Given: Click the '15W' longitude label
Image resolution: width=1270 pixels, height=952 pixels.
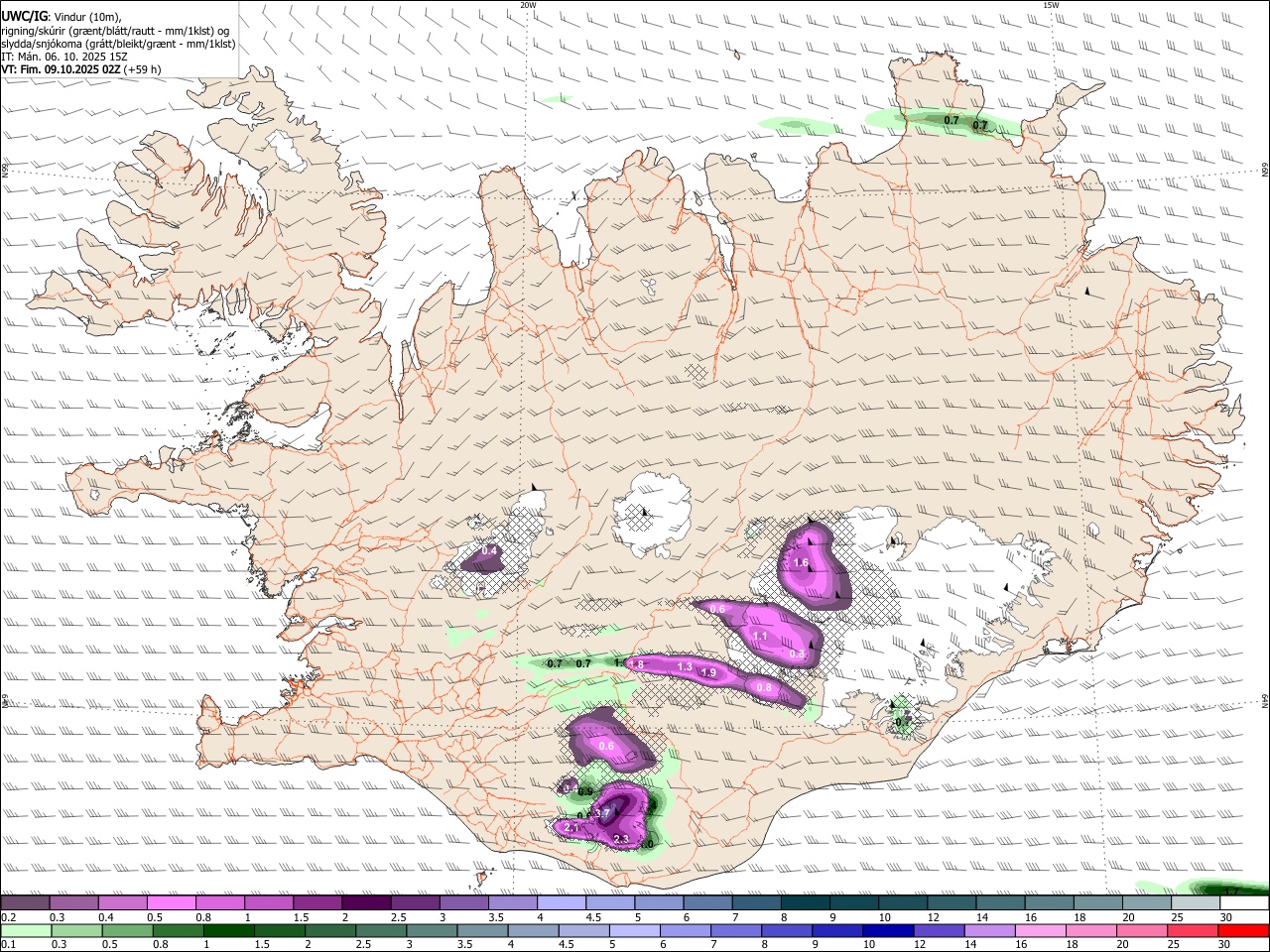Looking at the screenshot, I should pos(1051,5).
